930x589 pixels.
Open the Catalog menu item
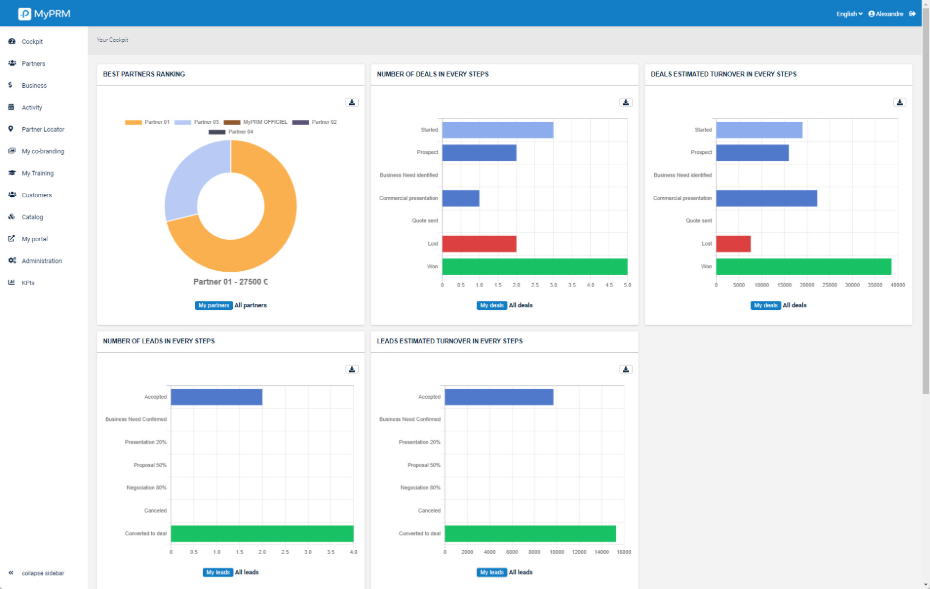(x=33, y=217)
